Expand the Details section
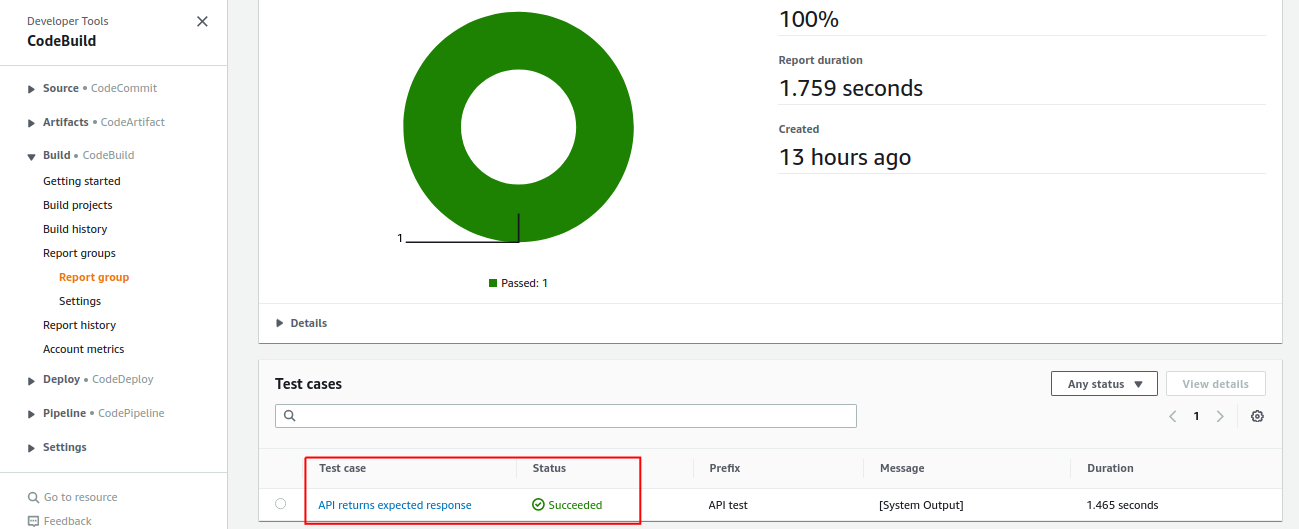The width and height of the screenshot is (1299, 529). [x=280, y=323]
